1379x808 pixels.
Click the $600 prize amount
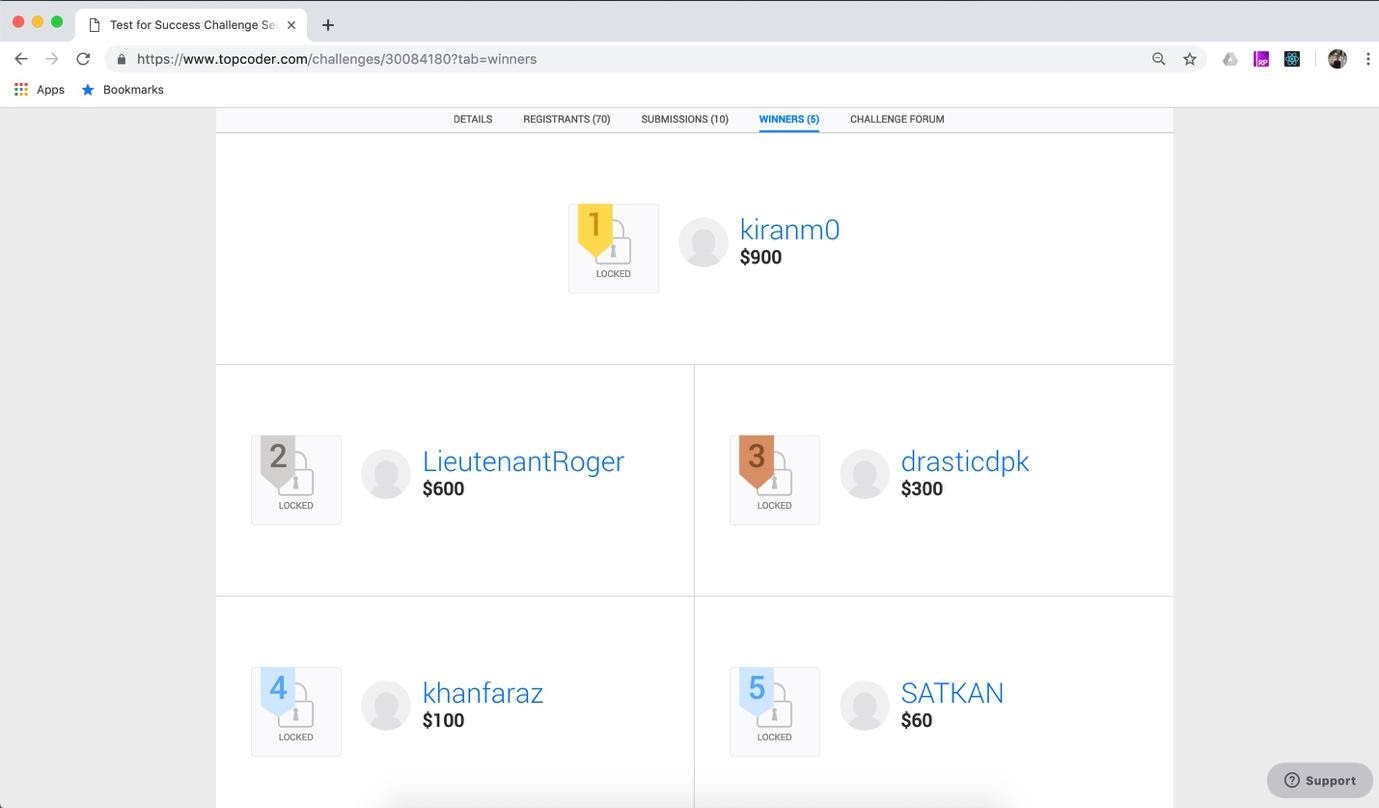(x=443, y=489)
